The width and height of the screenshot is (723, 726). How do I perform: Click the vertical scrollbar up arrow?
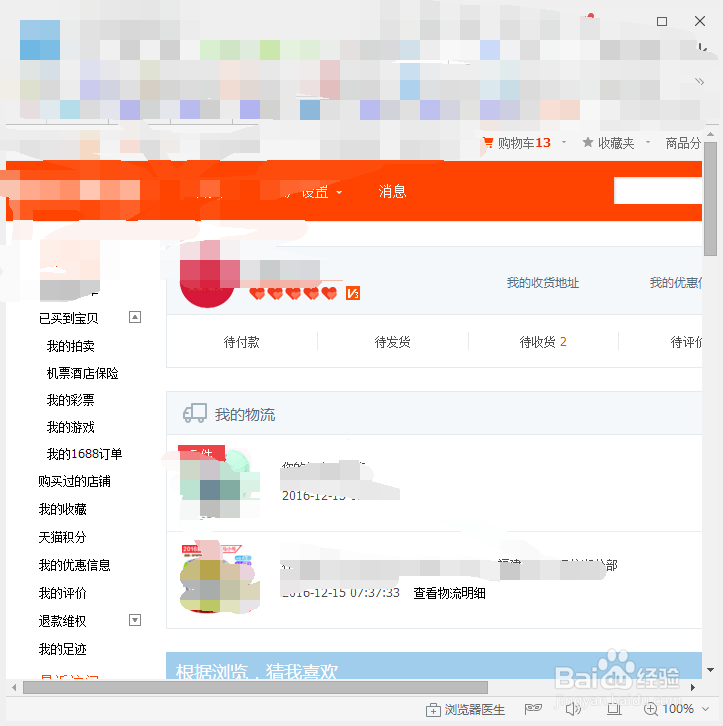point(711,134)
